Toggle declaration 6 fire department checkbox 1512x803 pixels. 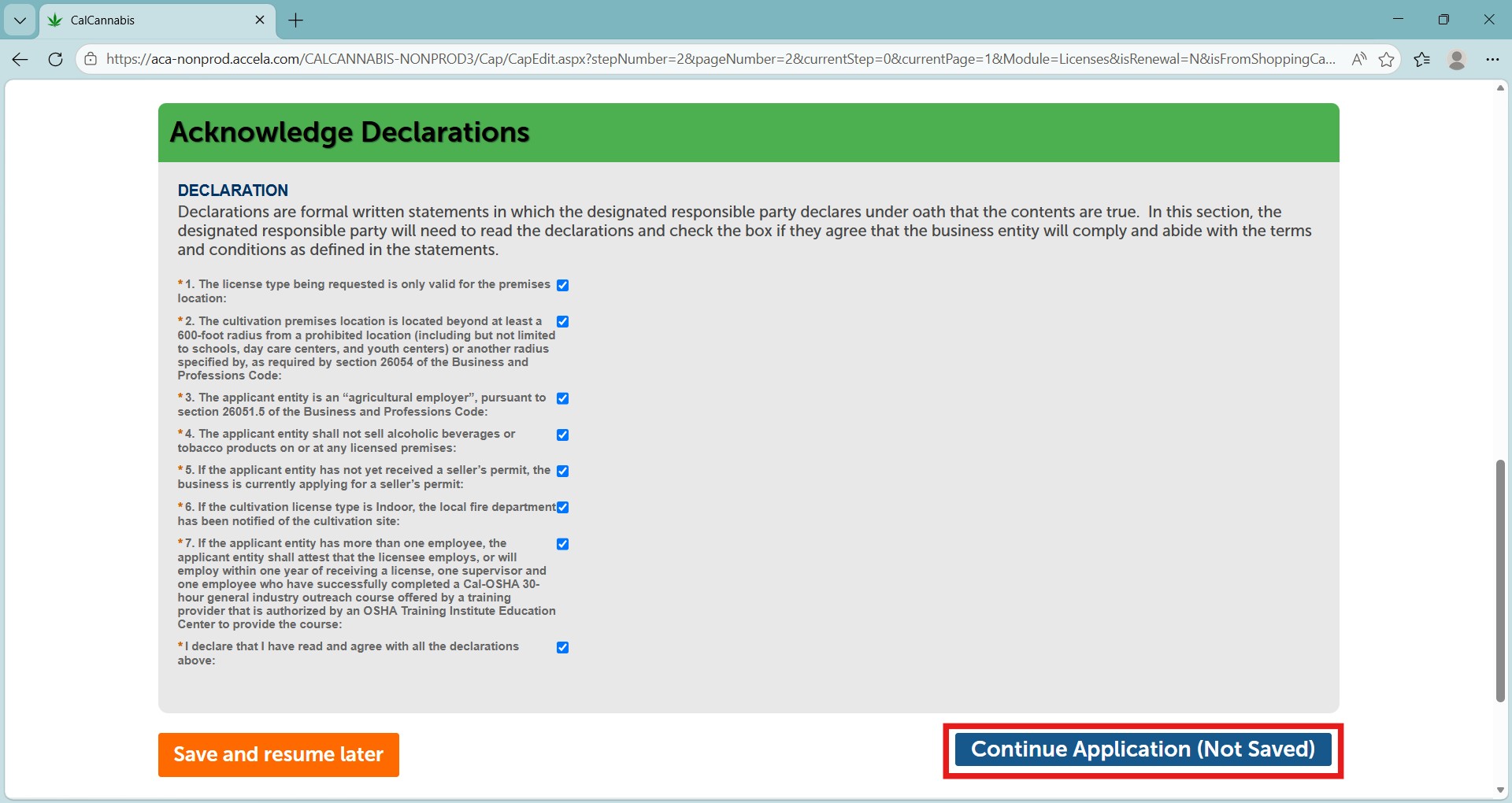point(563,507)
